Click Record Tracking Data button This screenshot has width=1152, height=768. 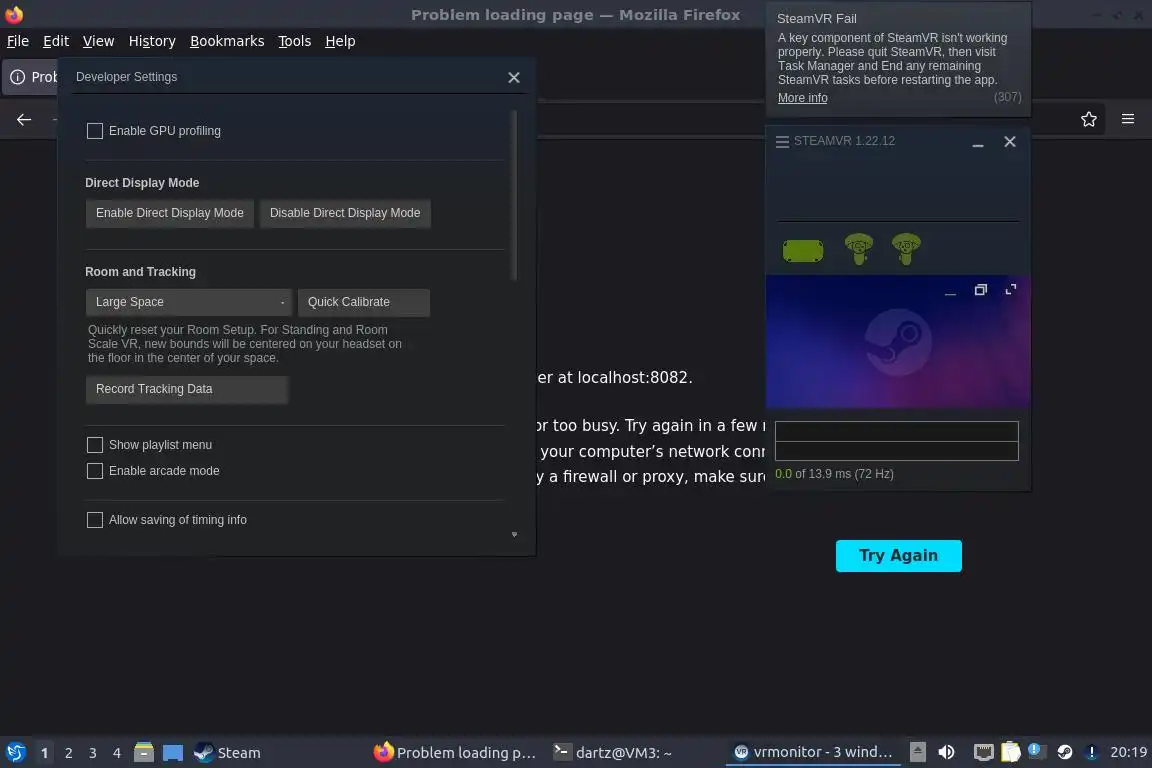click(187, 390)
